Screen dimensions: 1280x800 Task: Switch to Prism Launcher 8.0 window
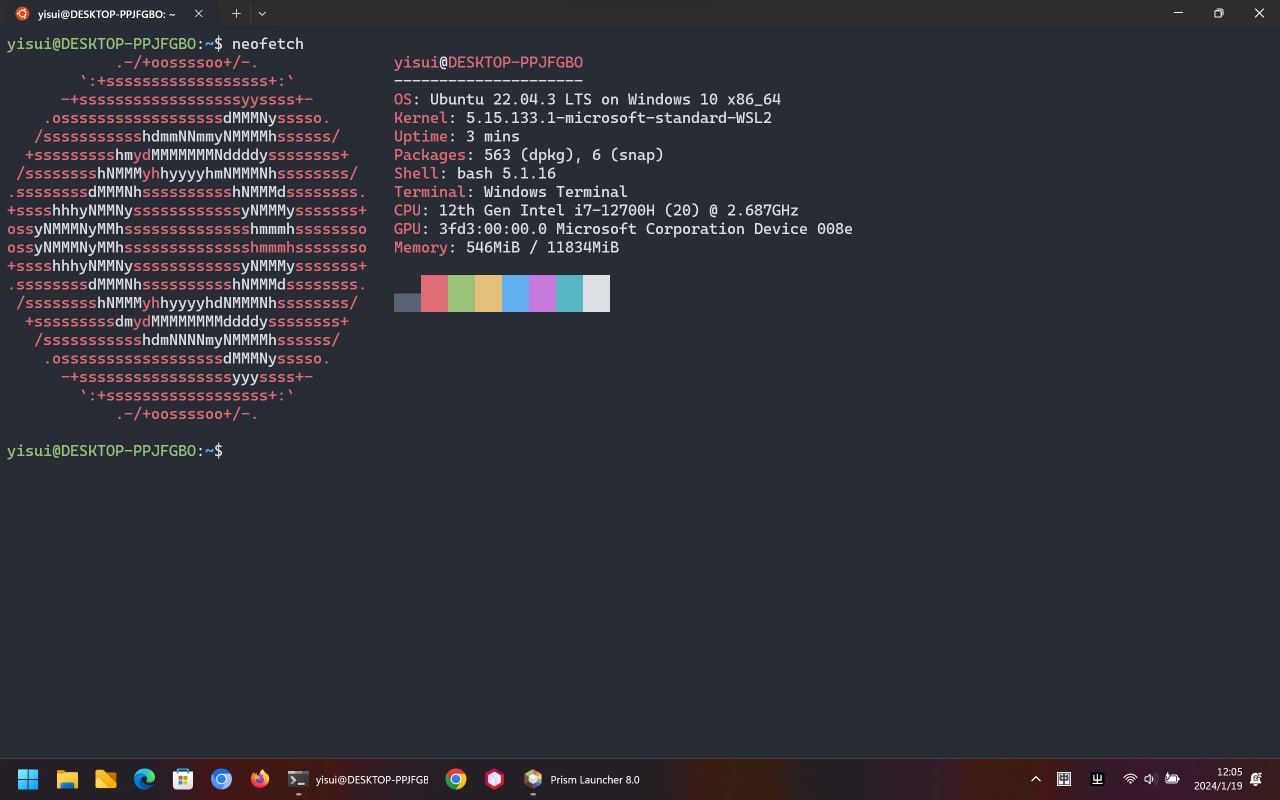(x=582, y=779)
